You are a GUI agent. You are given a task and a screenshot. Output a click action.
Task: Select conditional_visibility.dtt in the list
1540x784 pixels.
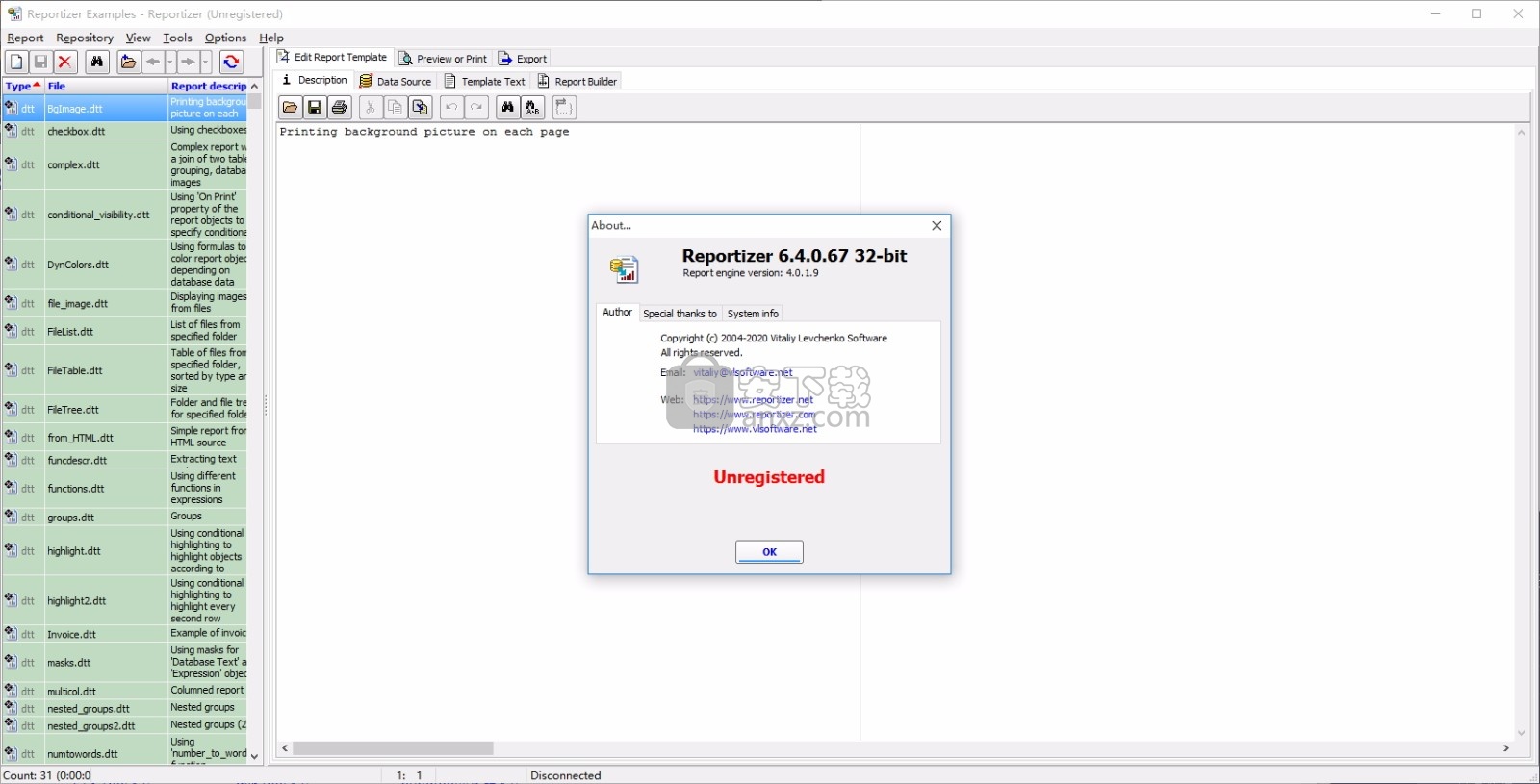125,215
